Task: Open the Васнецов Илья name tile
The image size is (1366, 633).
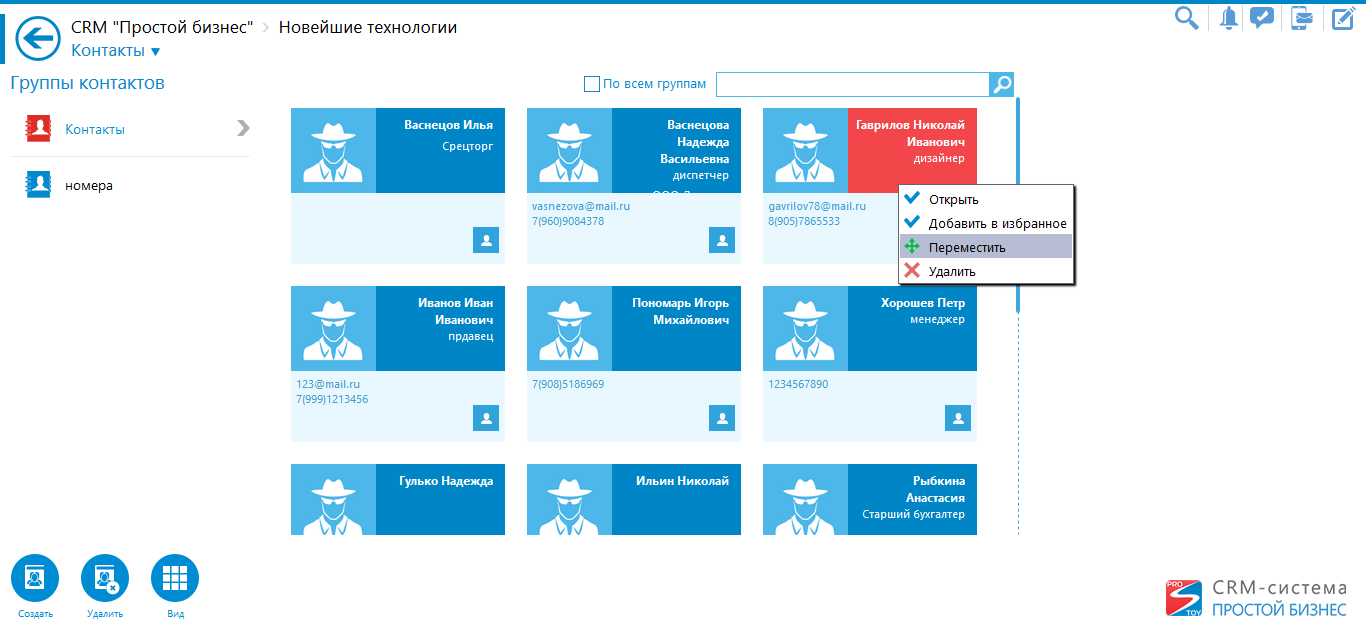Action: pos(440,150)
